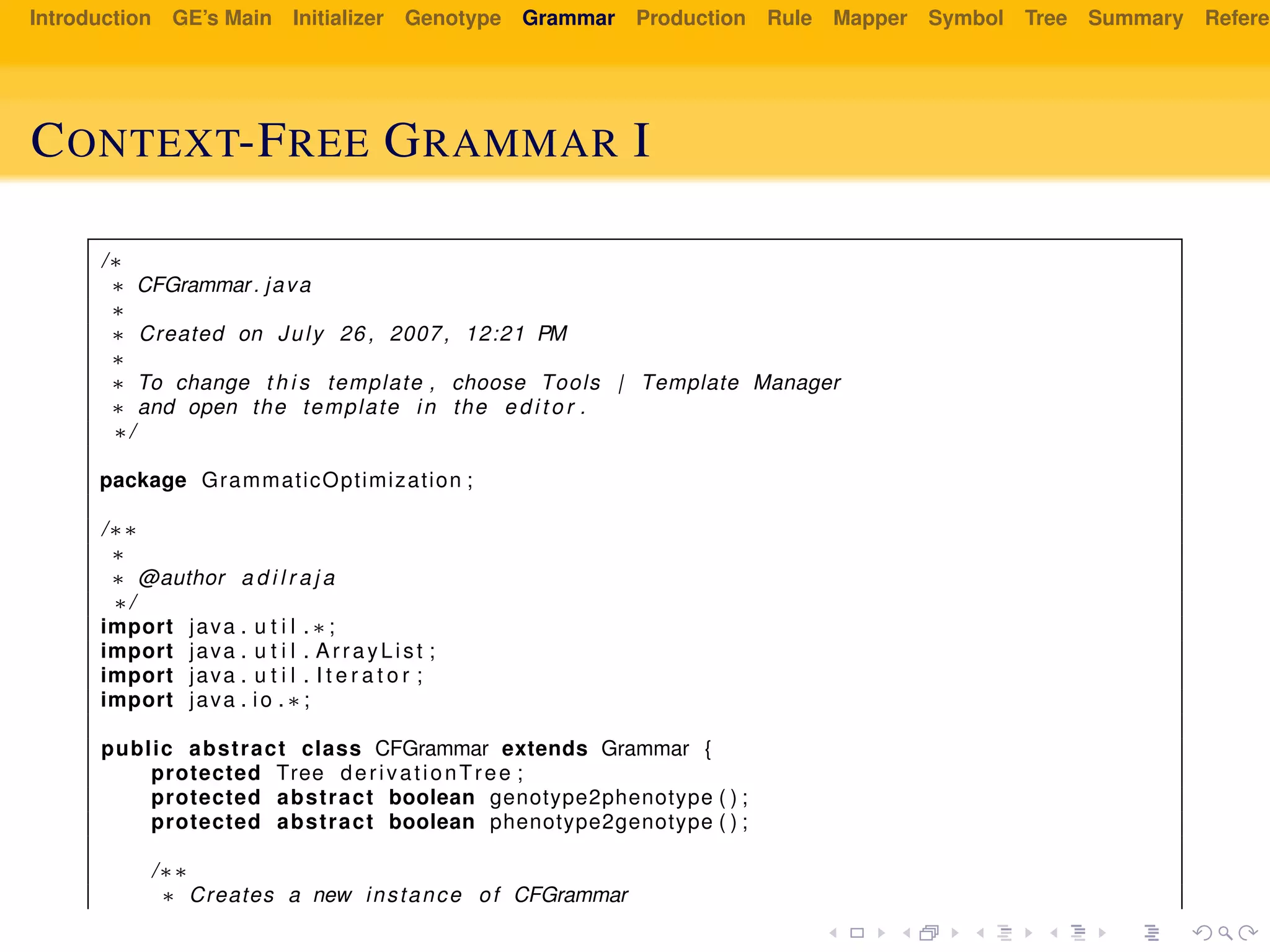Jump to the Initializer section
1270x952 pixels.
[338, 18]
